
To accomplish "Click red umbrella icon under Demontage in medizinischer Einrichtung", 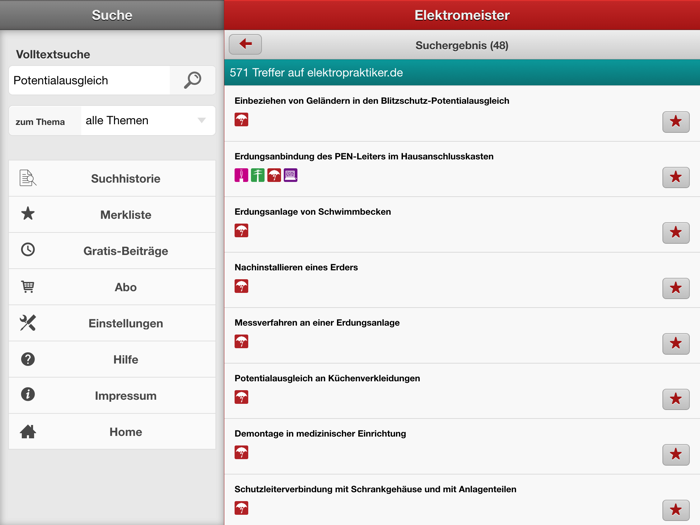I will pos(241,452).
